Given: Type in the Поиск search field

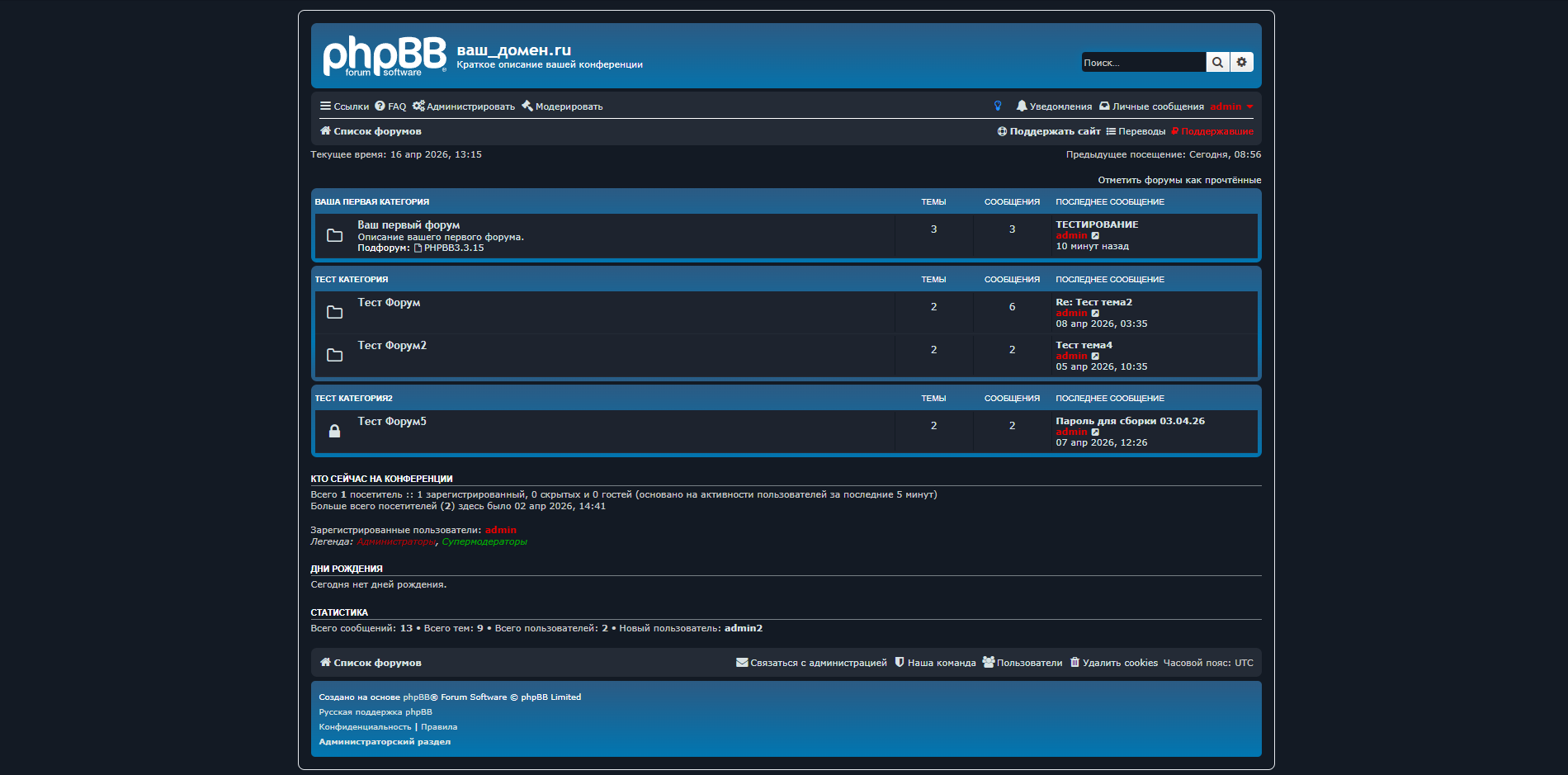Looking at the screenshot, I should [1142, 63].
